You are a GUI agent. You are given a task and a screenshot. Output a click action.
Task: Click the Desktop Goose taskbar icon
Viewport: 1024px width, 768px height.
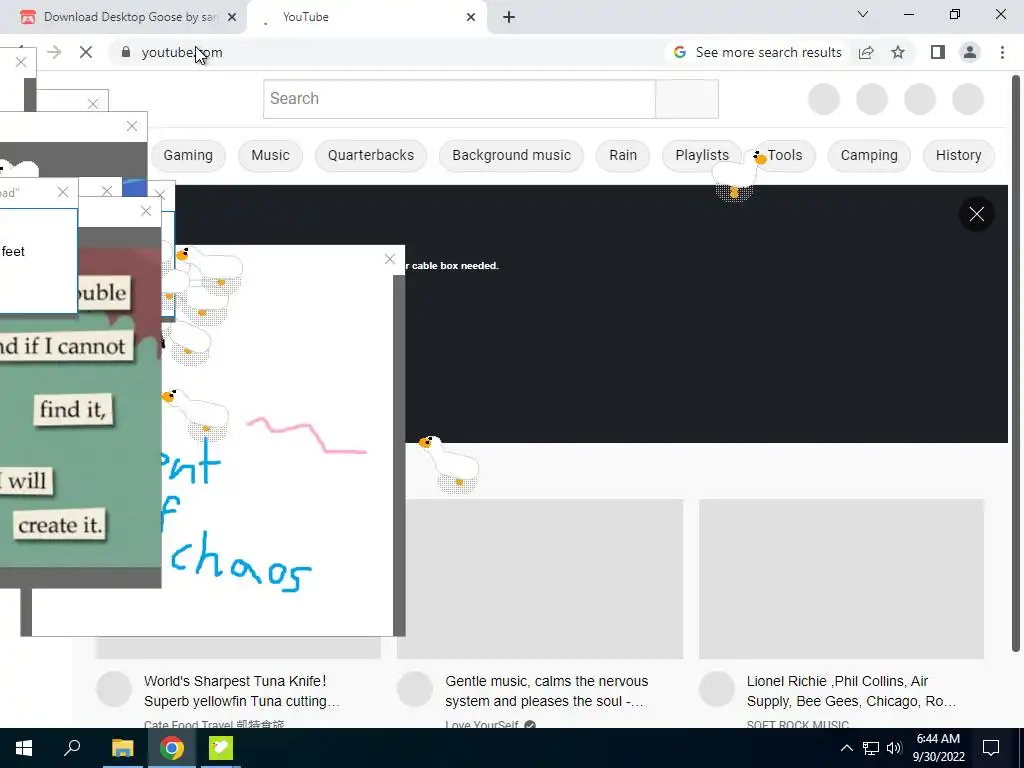pos(221,748)
